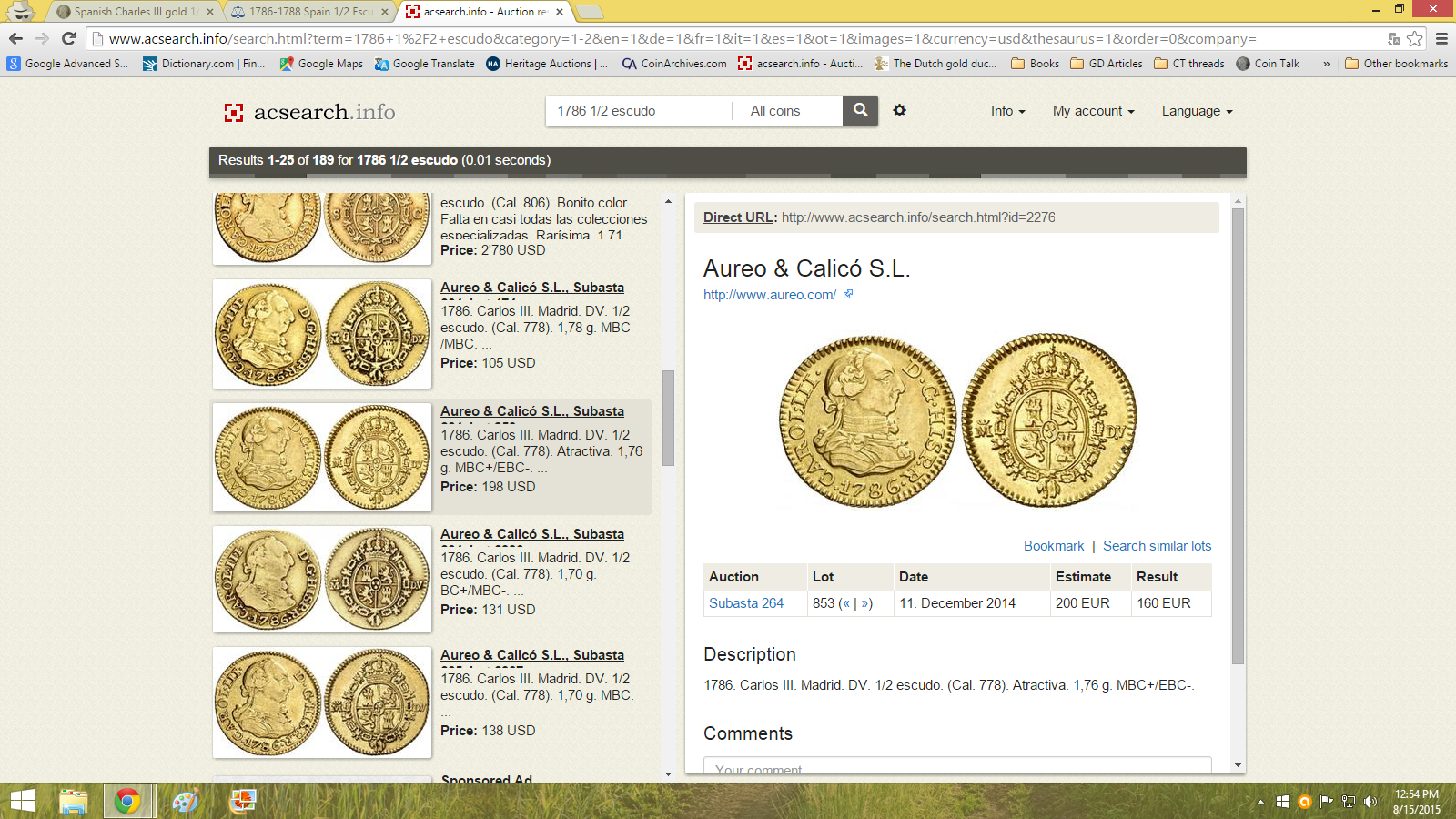1456x819 pixels.
Task: Reload the page with refresh icon
Action: 68,38
